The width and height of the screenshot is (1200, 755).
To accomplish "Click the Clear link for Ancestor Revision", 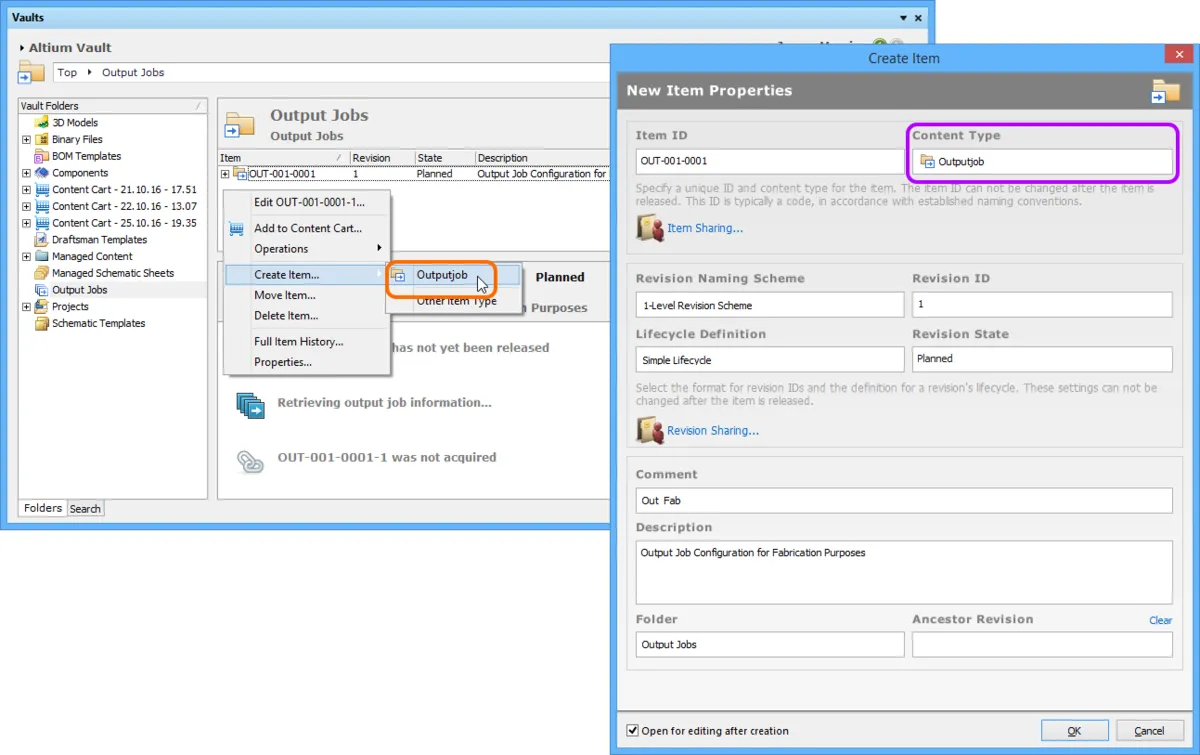I will click(1160, 620).
